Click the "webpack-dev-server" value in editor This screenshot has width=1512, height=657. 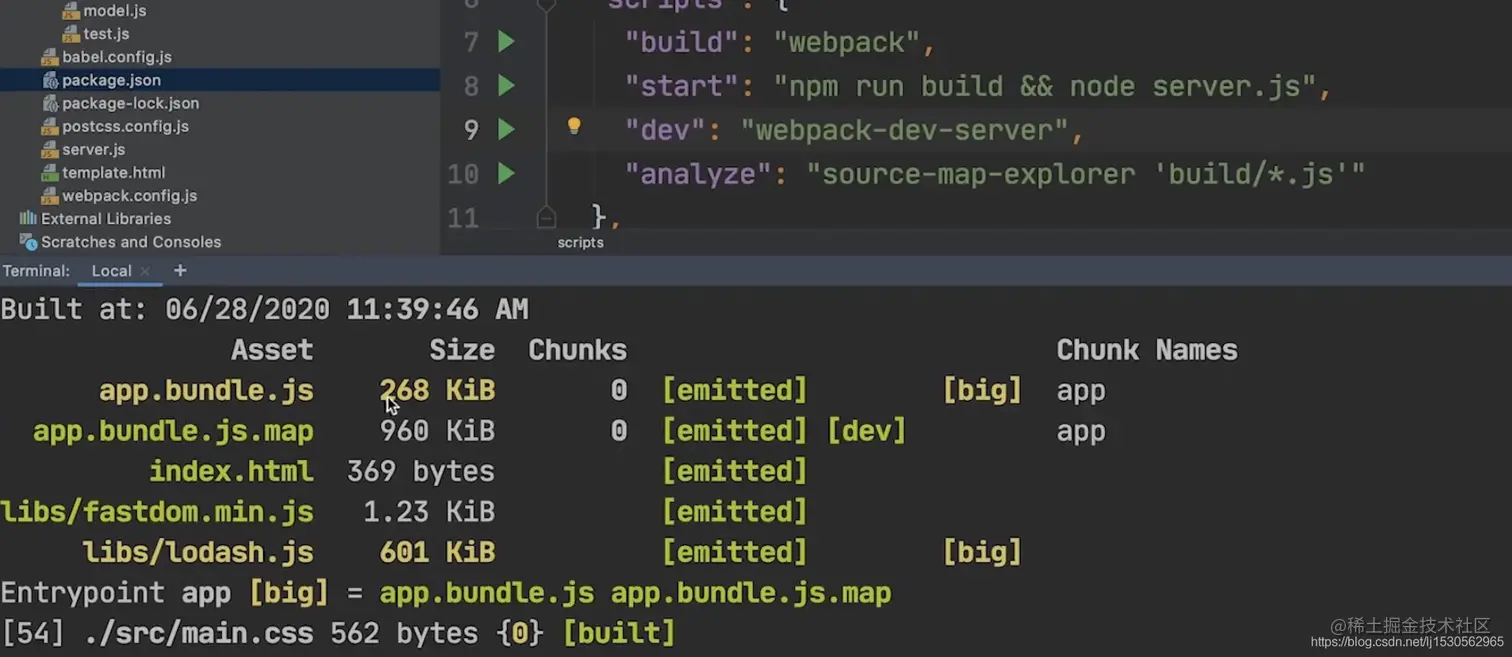coord(905,130)
